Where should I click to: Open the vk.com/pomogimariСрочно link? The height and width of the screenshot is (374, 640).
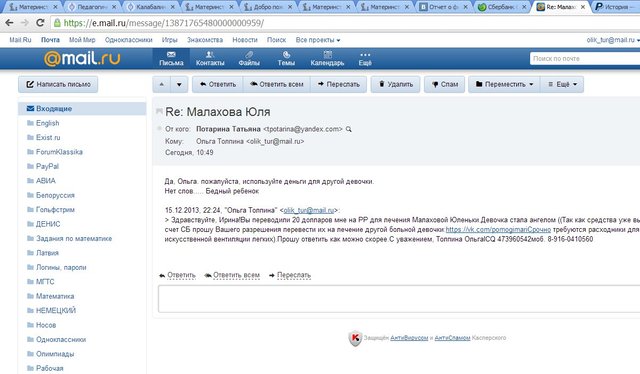click(498, 229)
